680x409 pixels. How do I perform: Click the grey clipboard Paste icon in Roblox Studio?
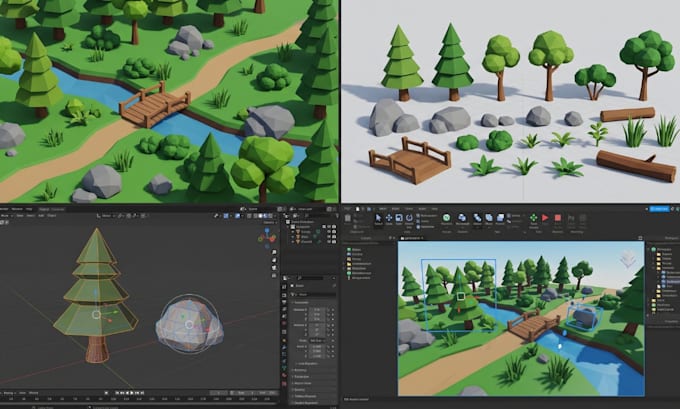coord(347,218)
